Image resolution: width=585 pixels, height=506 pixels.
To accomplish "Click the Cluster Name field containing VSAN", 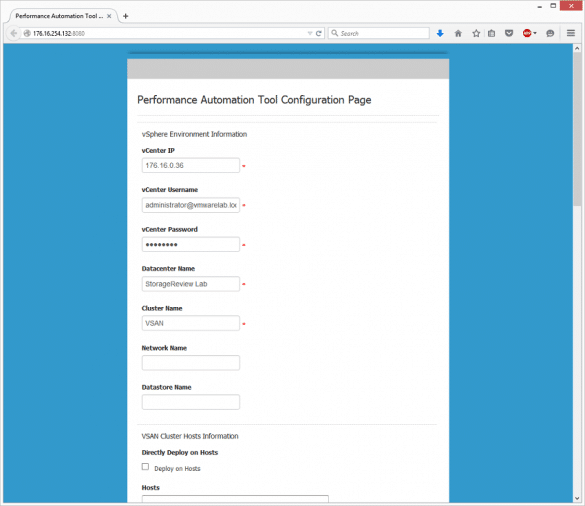I will (191, 323).
